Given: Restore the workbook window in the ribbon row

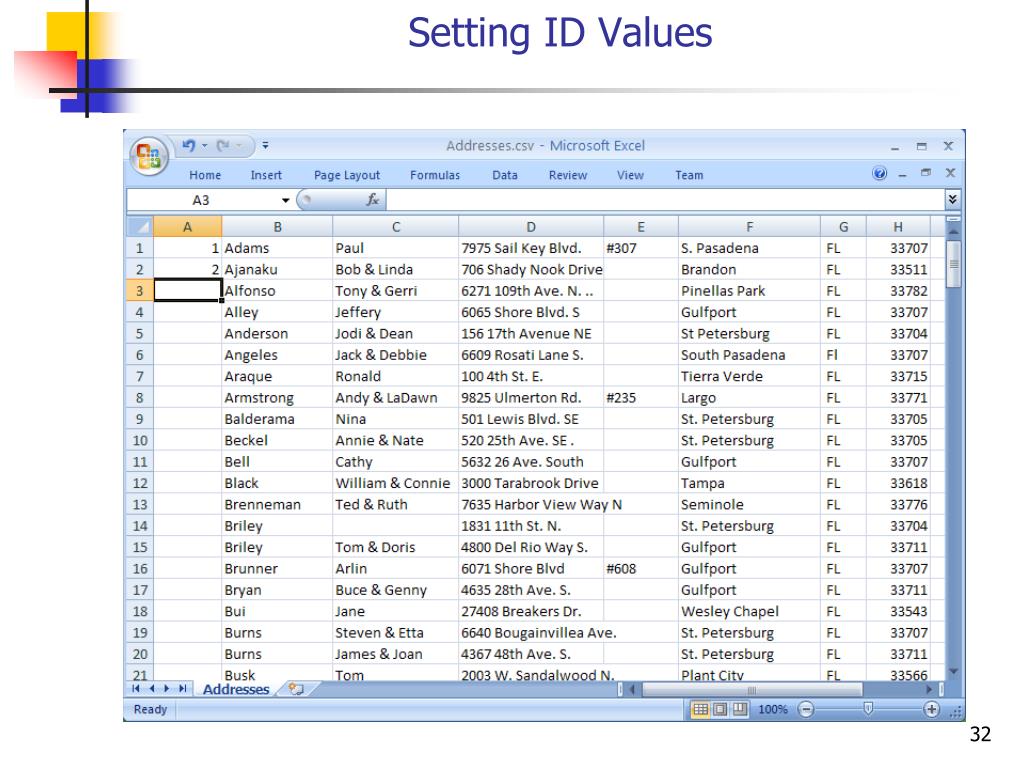Looking at the screenshot, I should point(925,173).
